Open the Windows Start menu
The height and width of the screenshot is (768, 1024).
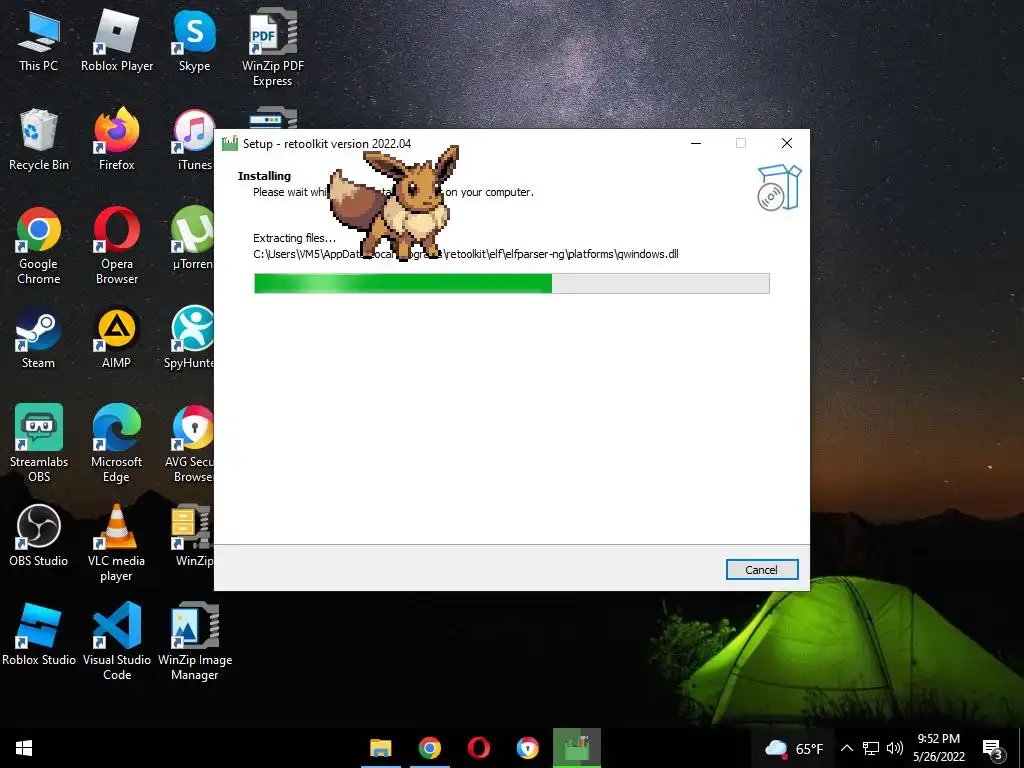[x=24, y=748]
